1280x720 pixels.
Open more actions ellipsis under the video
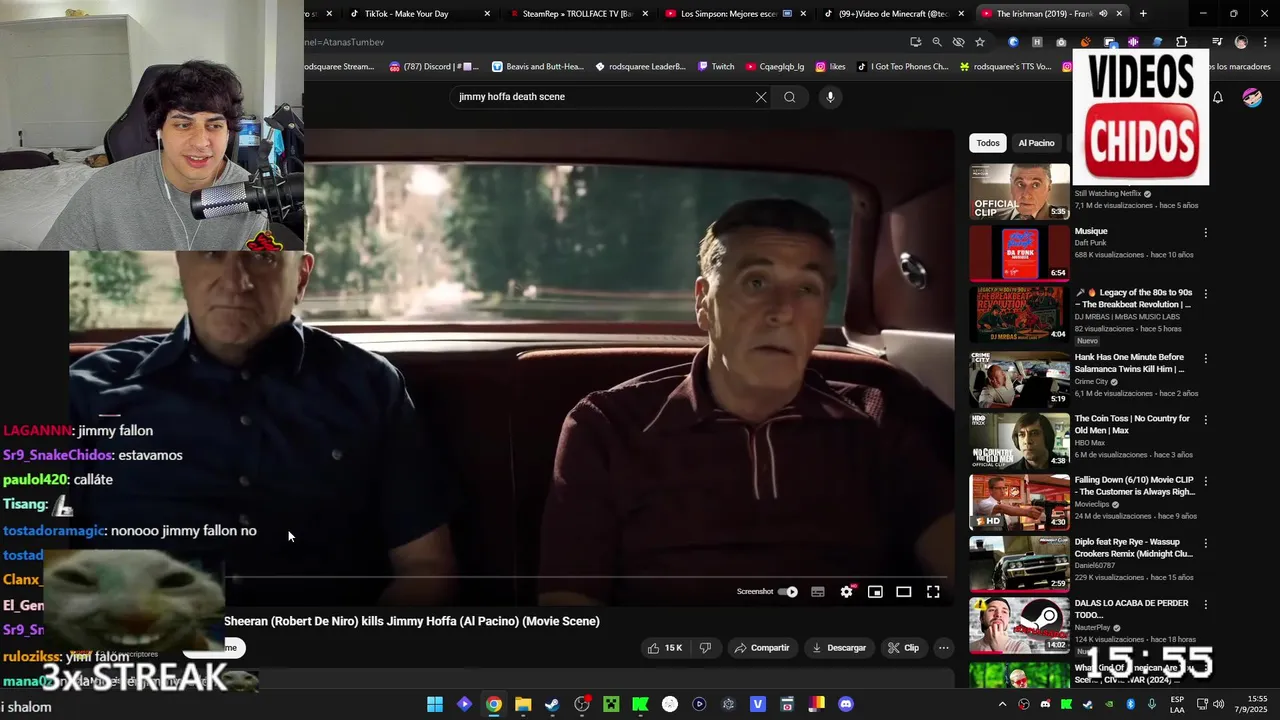(x=943, y=648)
